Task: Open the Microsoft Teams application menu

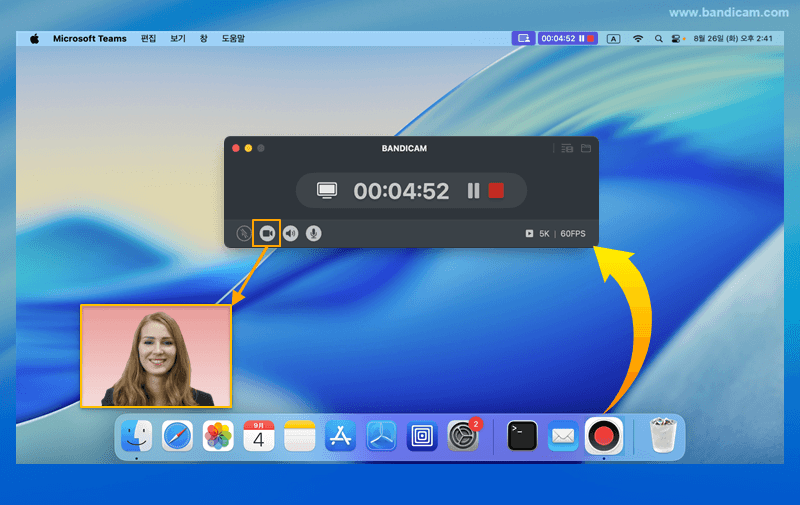Action: (89, 38)
